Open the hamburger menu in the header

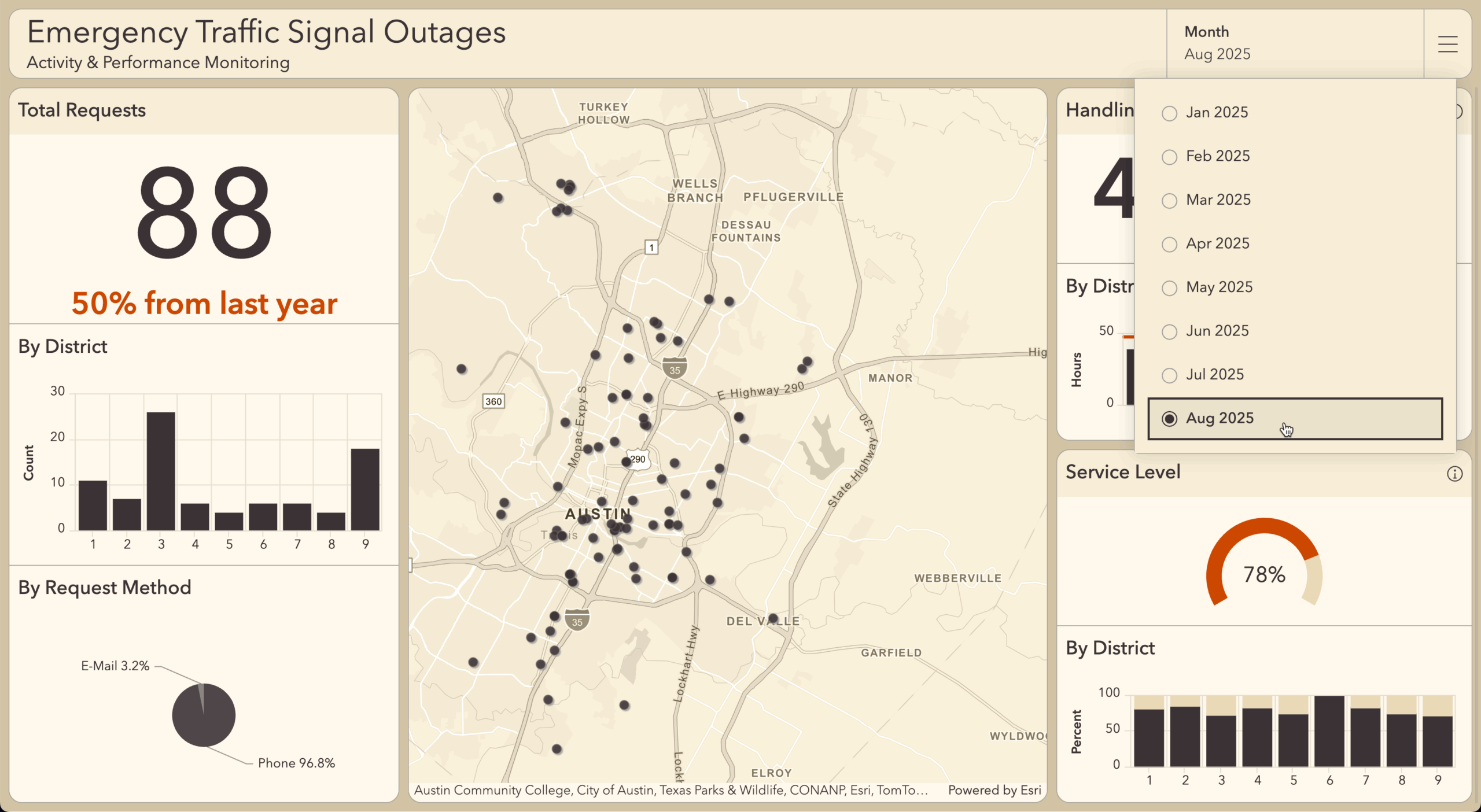point(1447,44)
